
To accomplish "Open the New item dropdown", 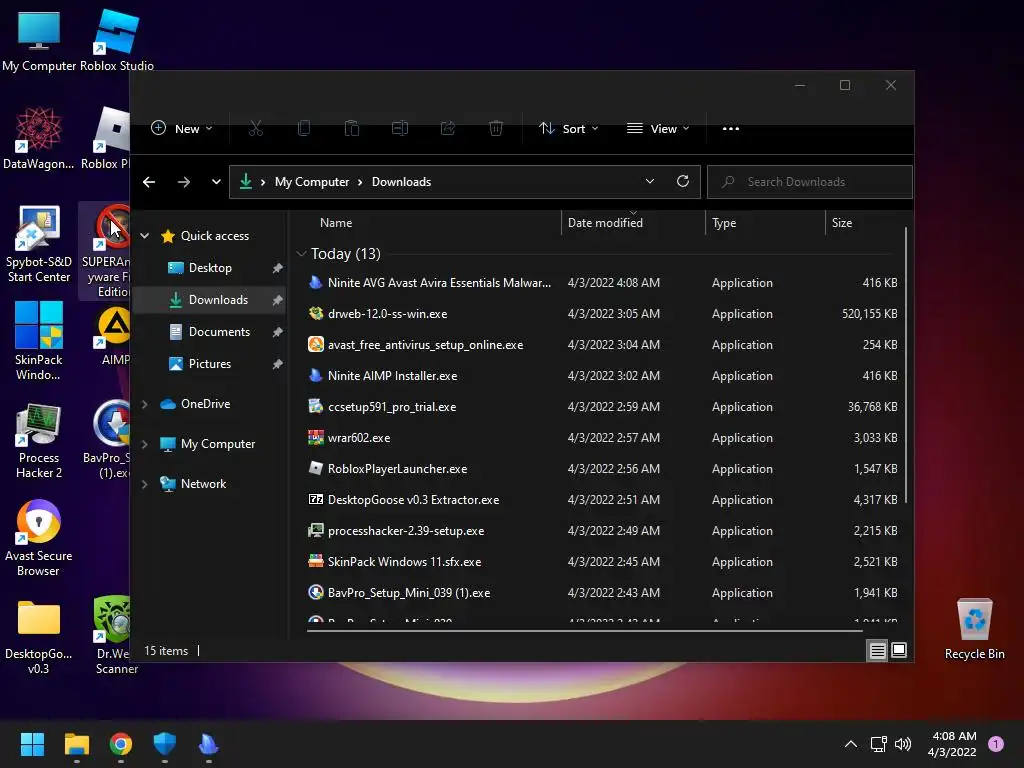I will click(182, 129).
